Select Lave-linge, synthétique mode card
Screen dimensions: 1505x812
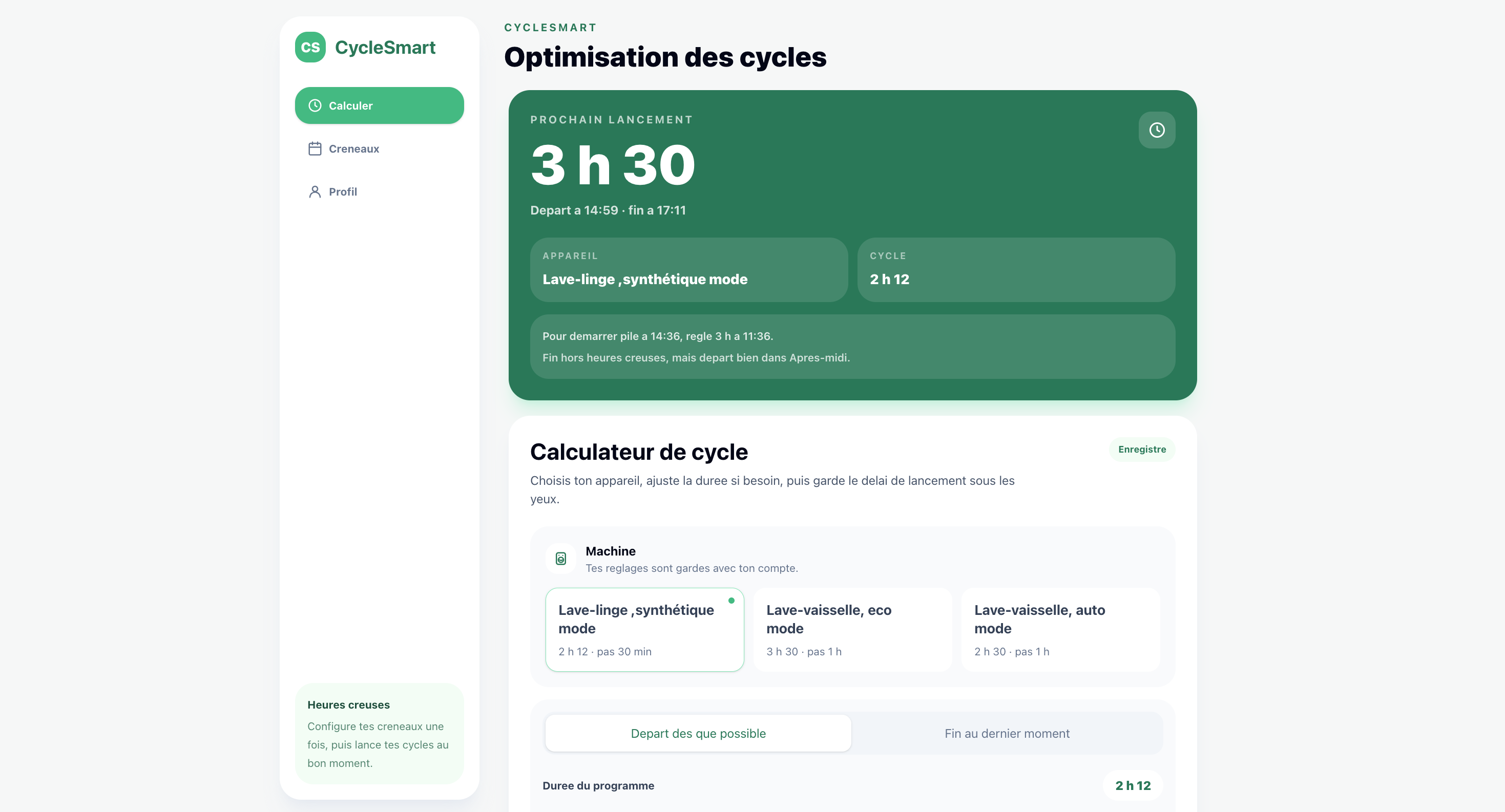tap(644, 629)
